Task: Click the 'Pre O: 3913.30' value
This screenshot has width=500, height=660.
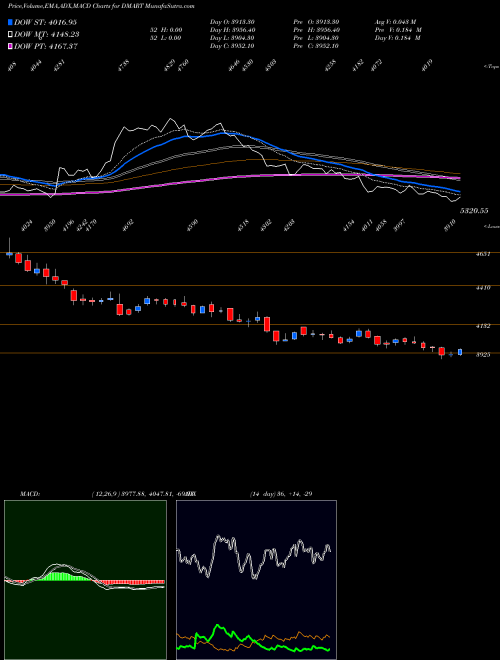Action: tap(316, 22)
